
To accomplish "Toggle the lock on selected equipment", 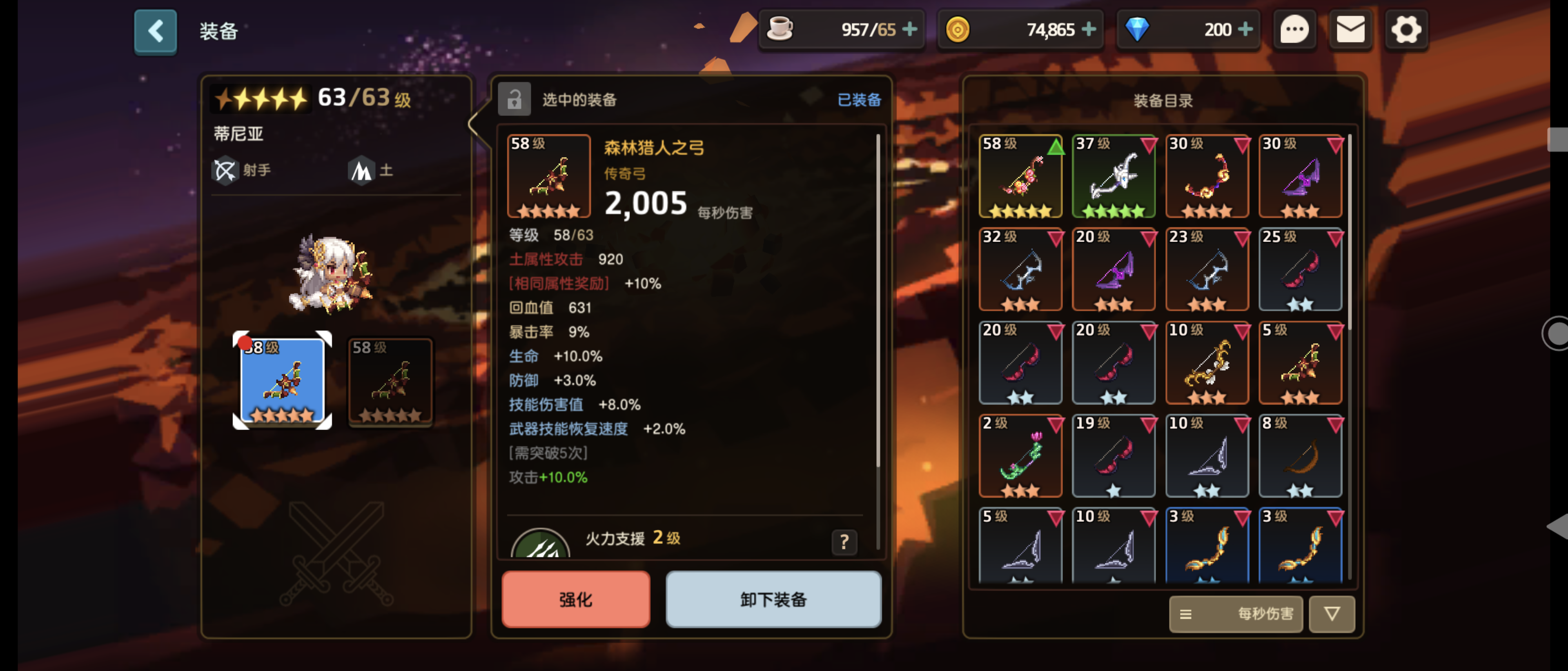I will 514,99.
